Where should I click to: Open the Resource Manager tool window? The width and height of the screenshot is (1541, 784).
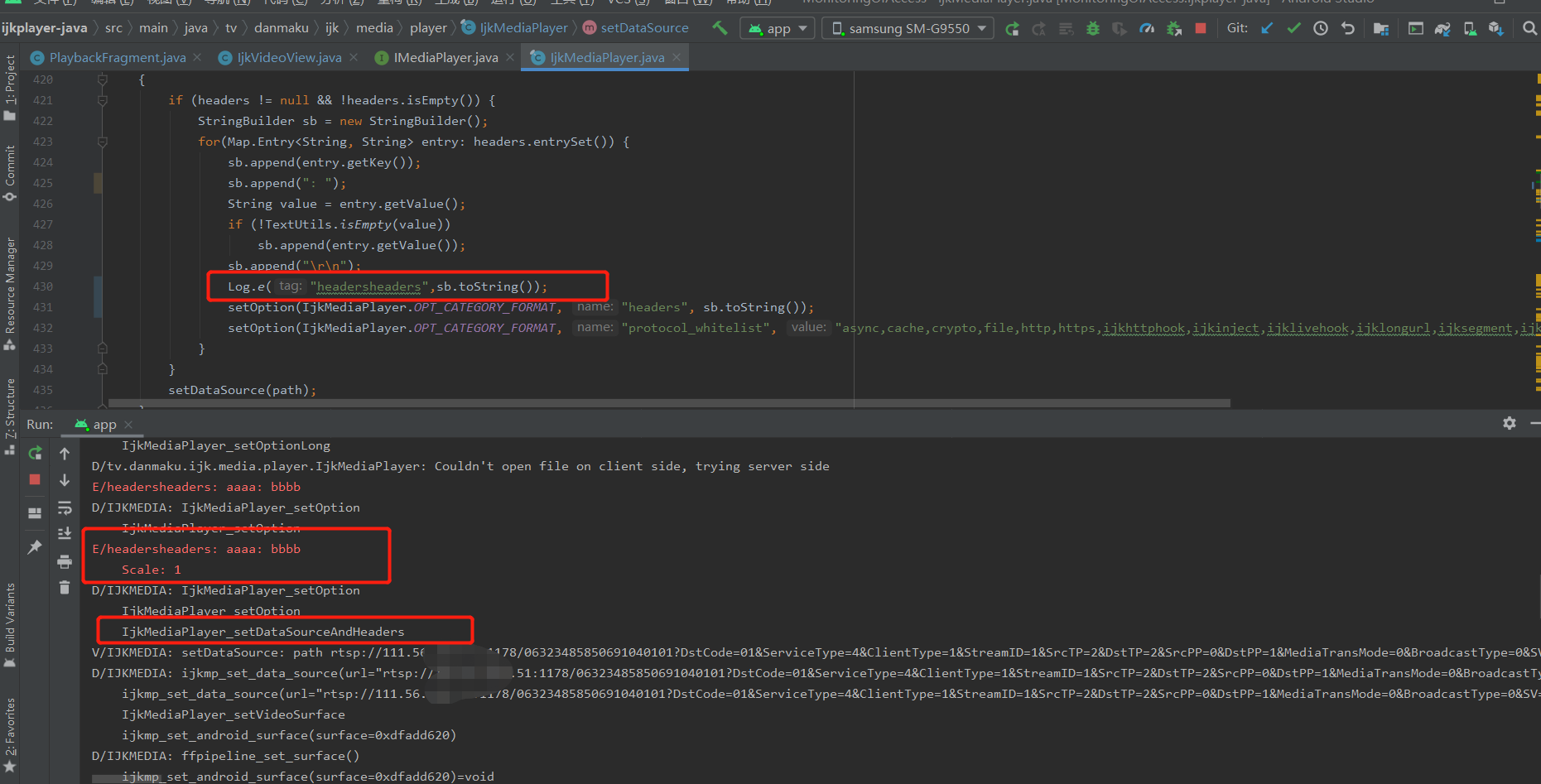pyautogui.click(x=10, y=293)
